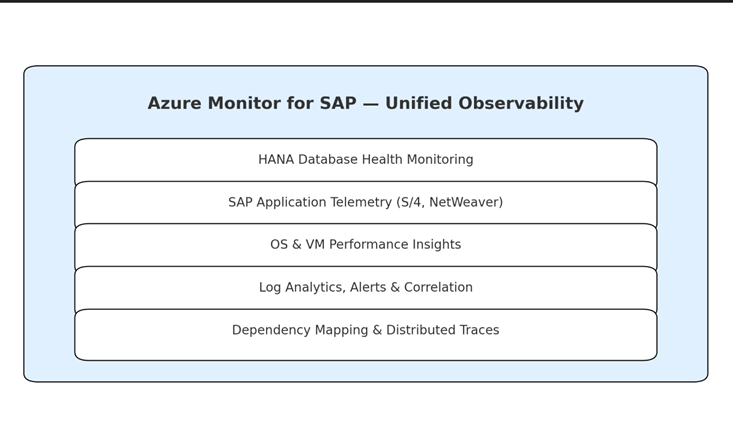Select the words 'Dependency Mapping' in the bottom box

(x=300, y=330)
